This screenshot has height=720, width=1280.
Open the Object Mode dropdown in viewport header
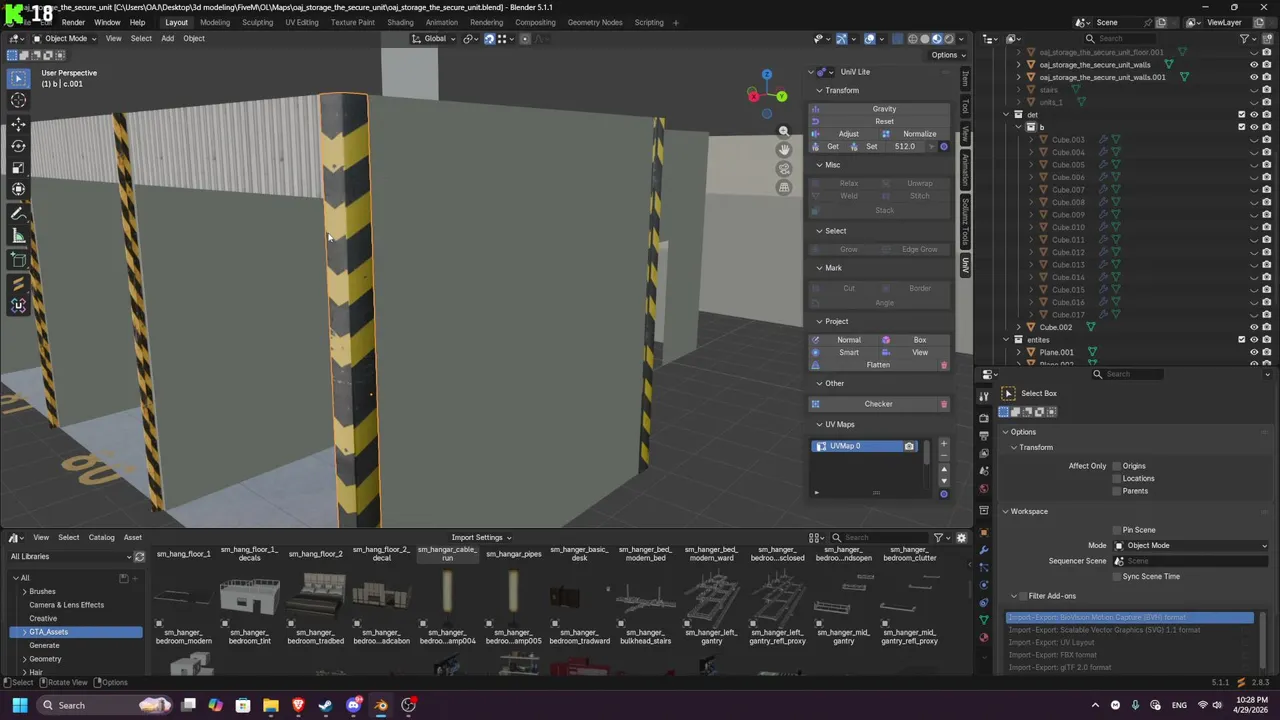pos(66,39)
